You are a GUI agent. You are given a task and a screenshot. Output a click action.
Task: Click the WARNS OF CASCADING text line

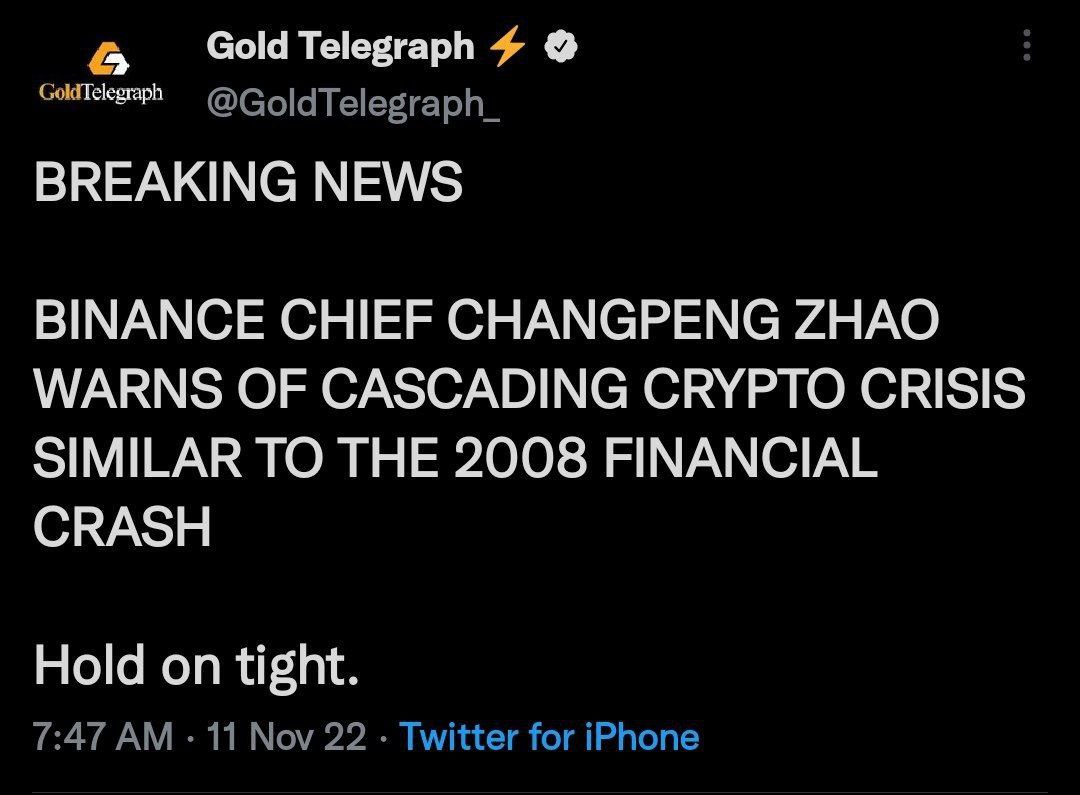coord(331,389)
